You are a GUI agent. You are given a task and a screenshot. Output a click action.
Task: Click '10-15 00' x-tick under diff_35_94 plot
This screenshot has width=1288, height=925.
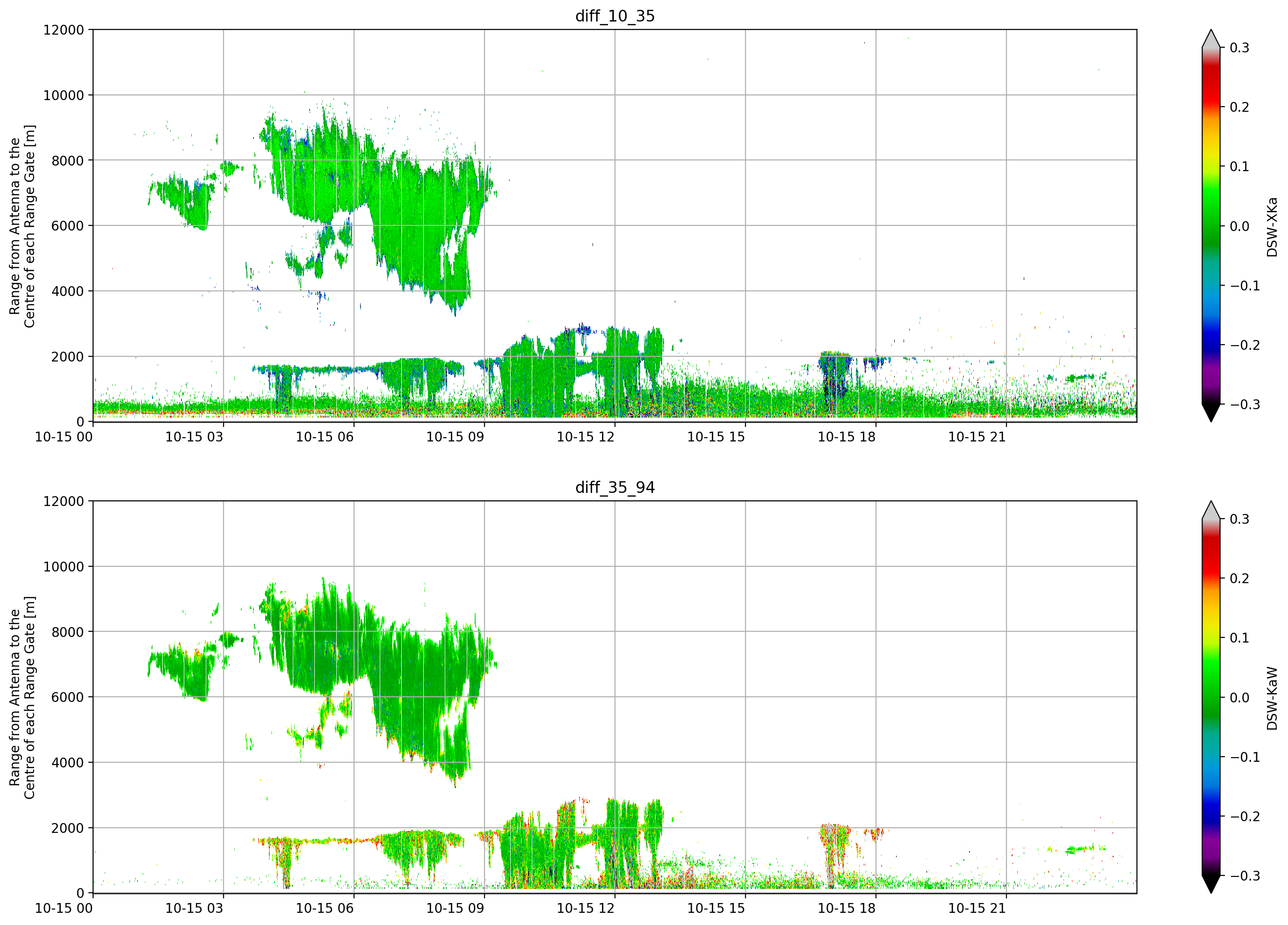pos(64,908)
